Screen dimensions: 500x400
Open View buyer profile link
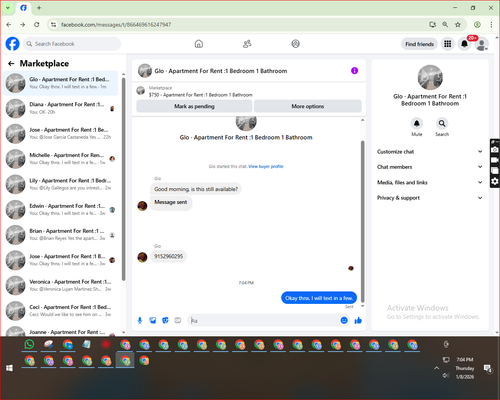[266, 166]
